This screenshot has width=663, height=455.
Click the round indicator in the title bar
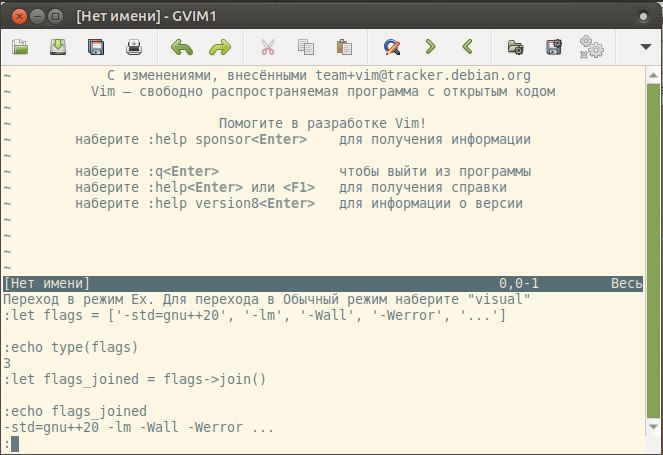click(x=643, y=16)
